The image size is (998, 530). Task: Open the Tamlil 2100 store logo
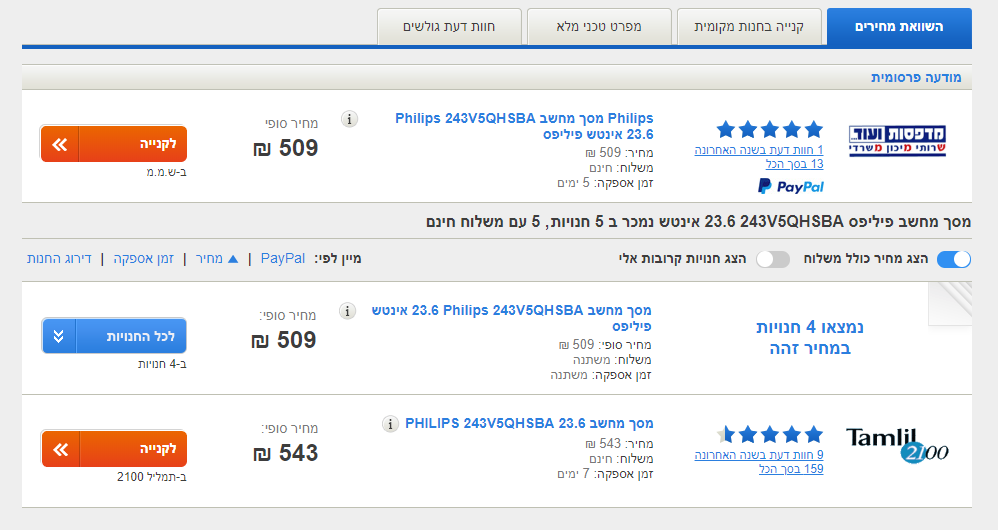pyautogui.click(x=897, y=445)
